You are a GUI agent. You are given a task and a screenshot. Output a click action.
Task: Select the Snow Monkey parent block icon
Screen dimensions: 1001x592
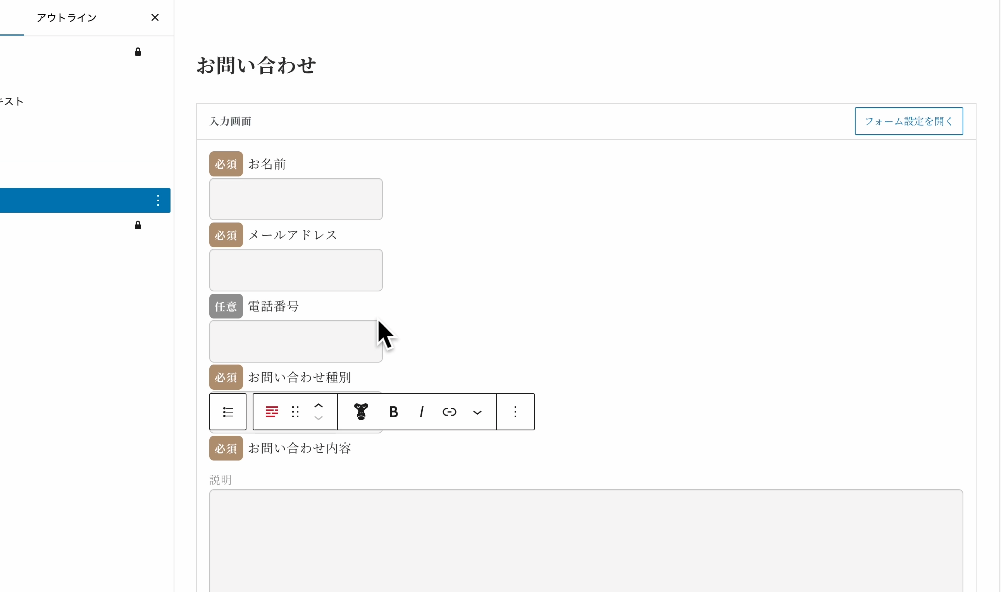coord(361,411)
